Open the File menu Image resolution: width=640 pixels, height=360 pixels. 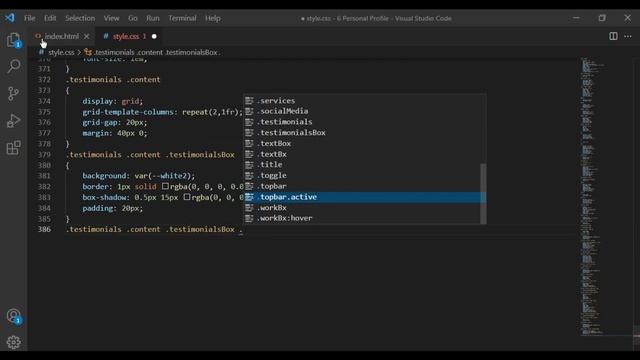[29, 18]
